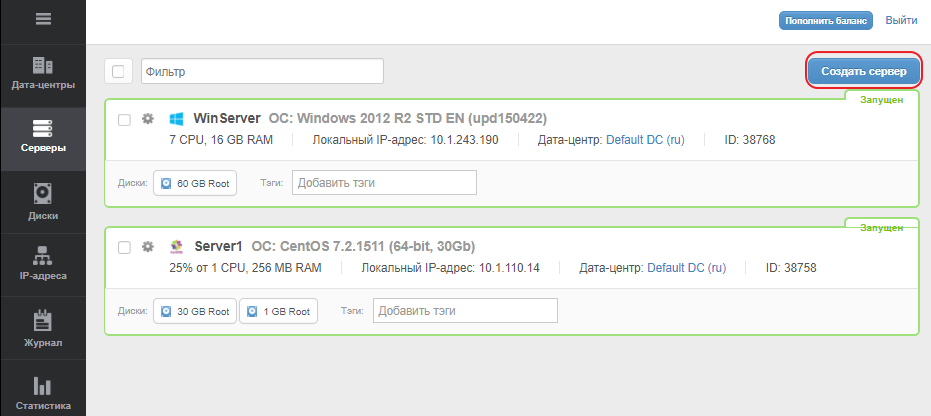Click the Windows logo icon of WinServer
Viewport: 931px width, 416px height.
click(177, 119)
